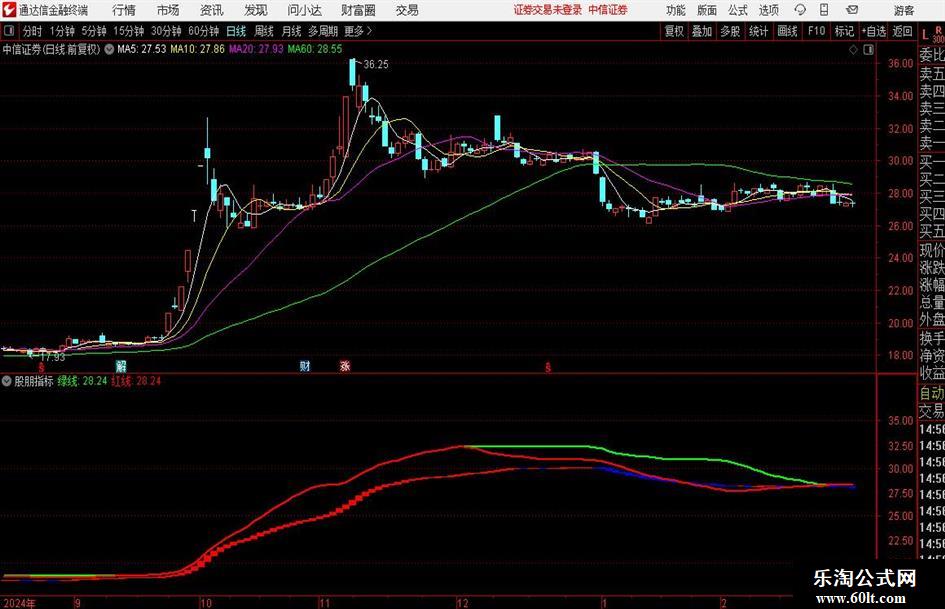Click the MA10: 27.86 value

coord(197,49)
